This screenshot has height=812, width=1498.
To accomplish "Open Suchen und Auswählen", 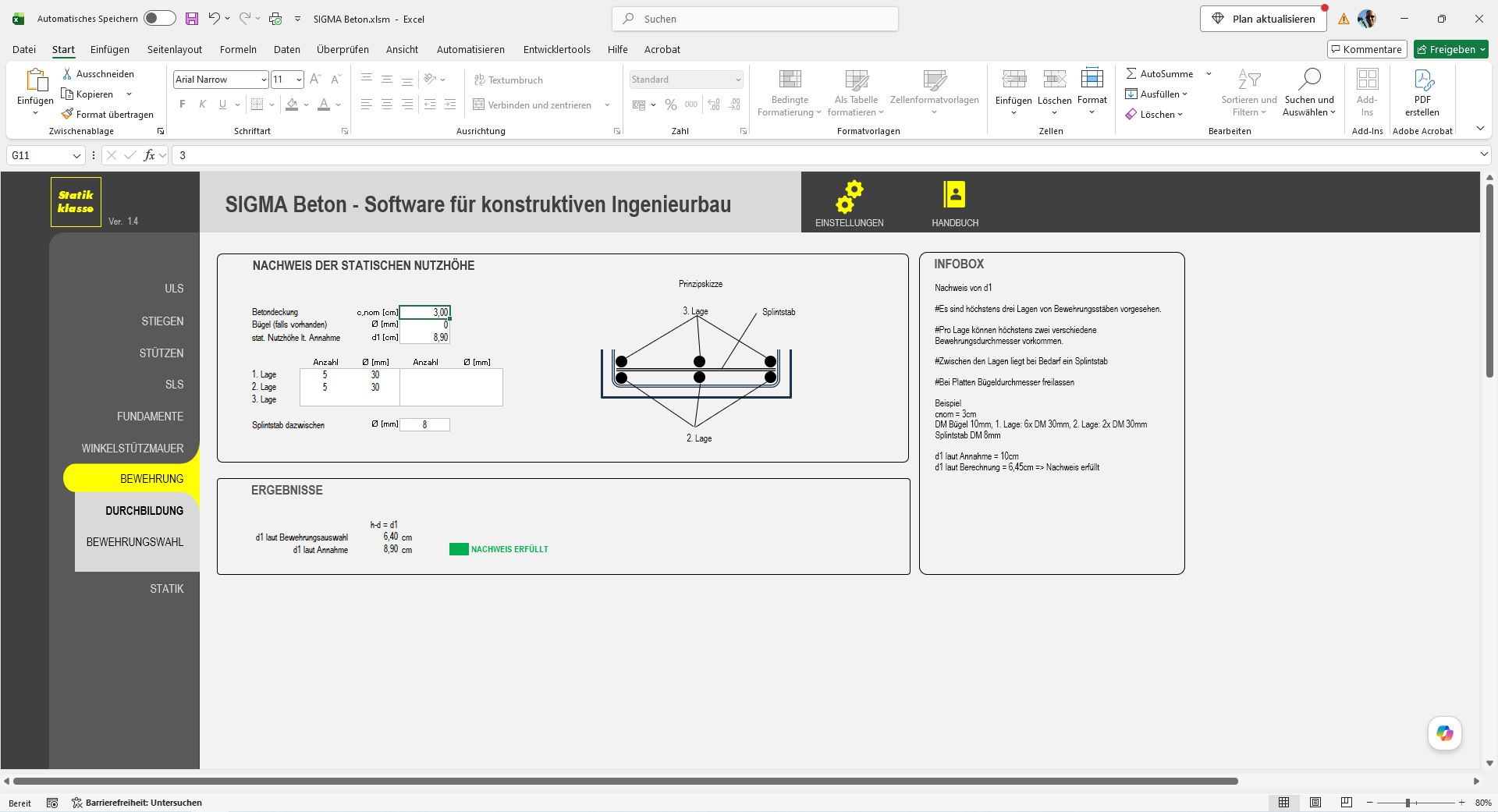I will tap(1309, 92).
